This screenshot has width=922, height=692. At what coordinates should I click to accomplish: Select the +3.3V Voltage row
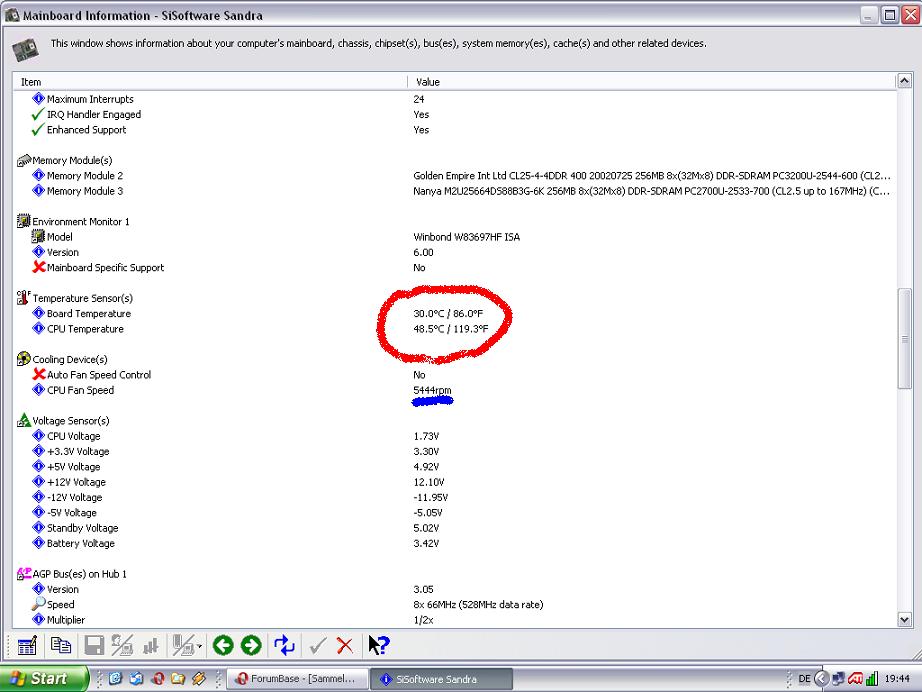pos(454,451)
